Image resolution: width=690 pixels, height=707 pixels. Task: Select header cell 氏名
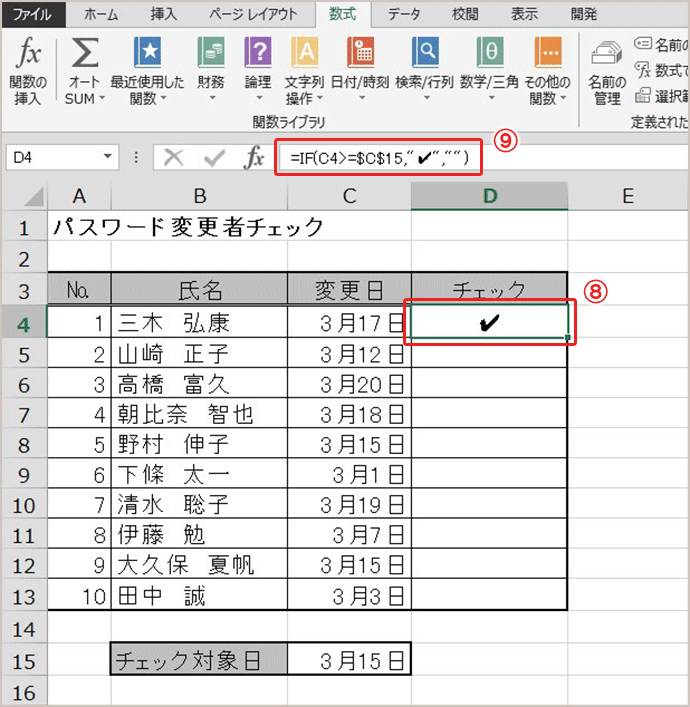[x=199, y=290]
